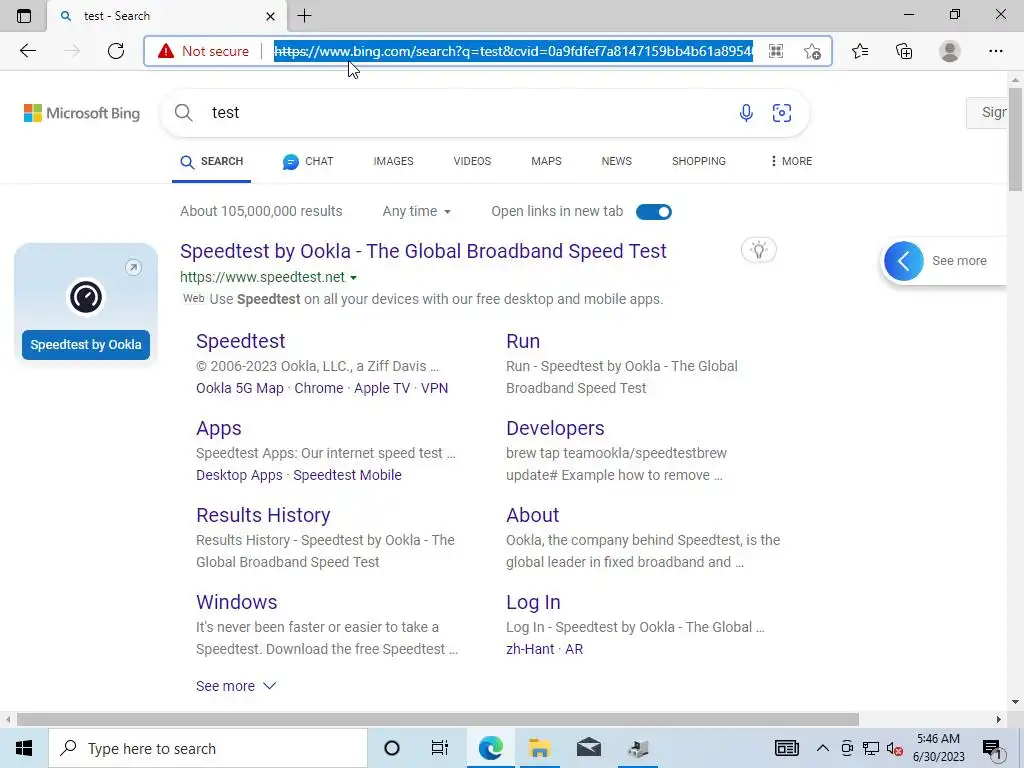Click the horizontal scrollbar thumb

tap(438, 719)
